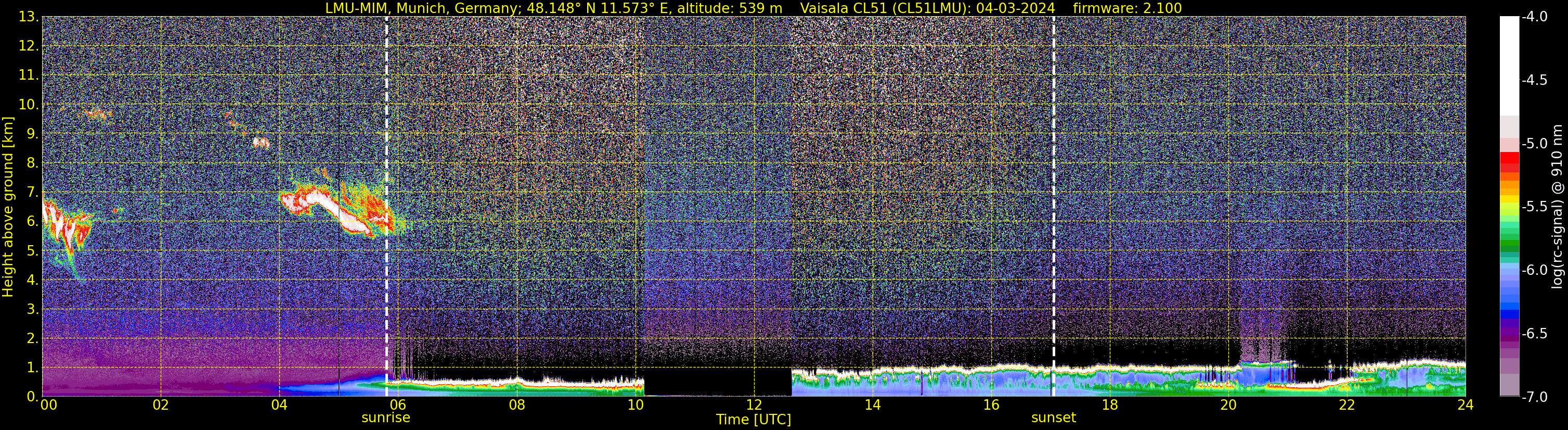Image resolution: width=1568 pixels, height=430 pixels.
Task: Click the '10' time axis tick label
Action: point(635,405)
